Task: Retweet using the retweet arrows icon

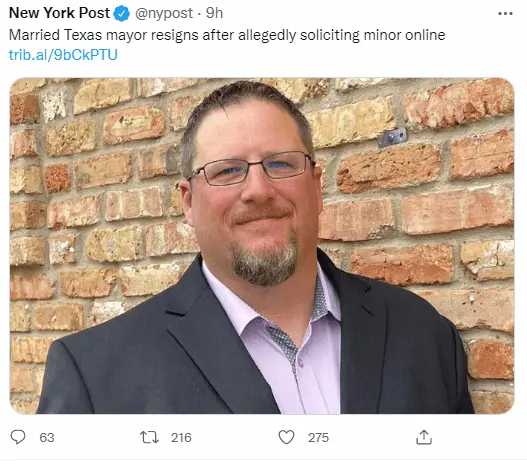Action: pyautogui.click(x=149, y=437)
